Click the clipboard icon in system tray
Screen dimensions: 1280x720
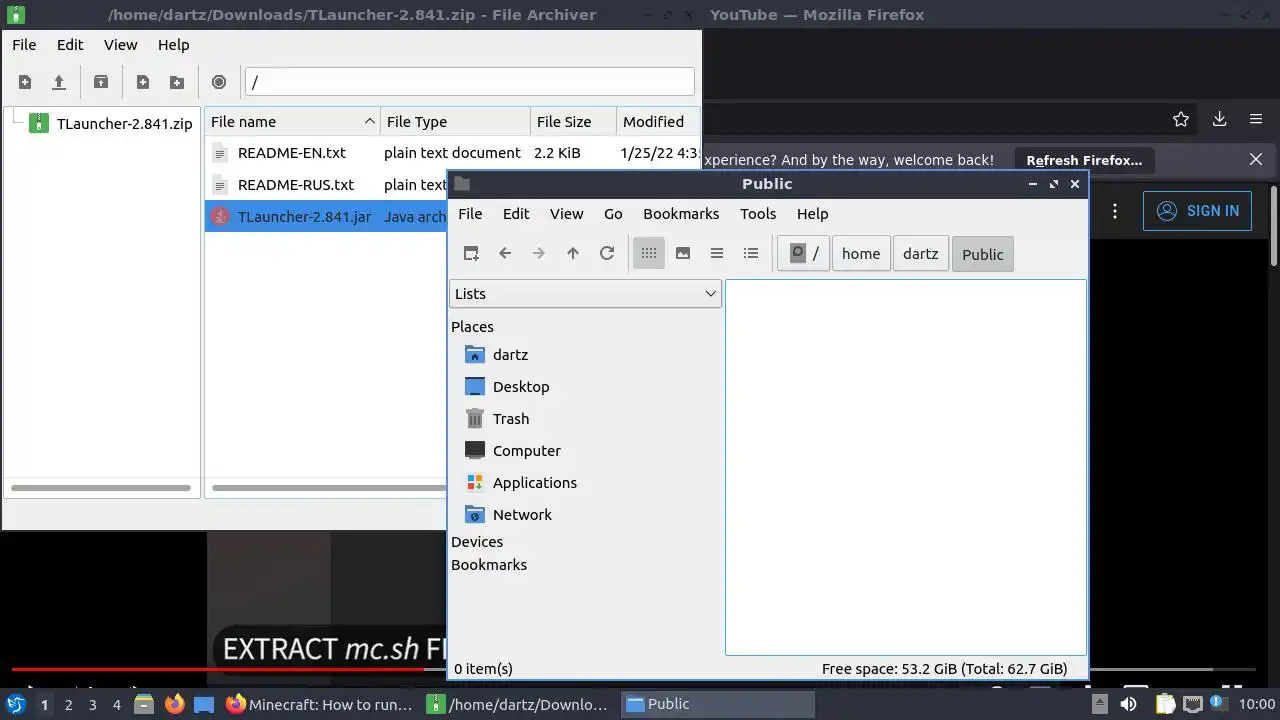pos(1166,704)
